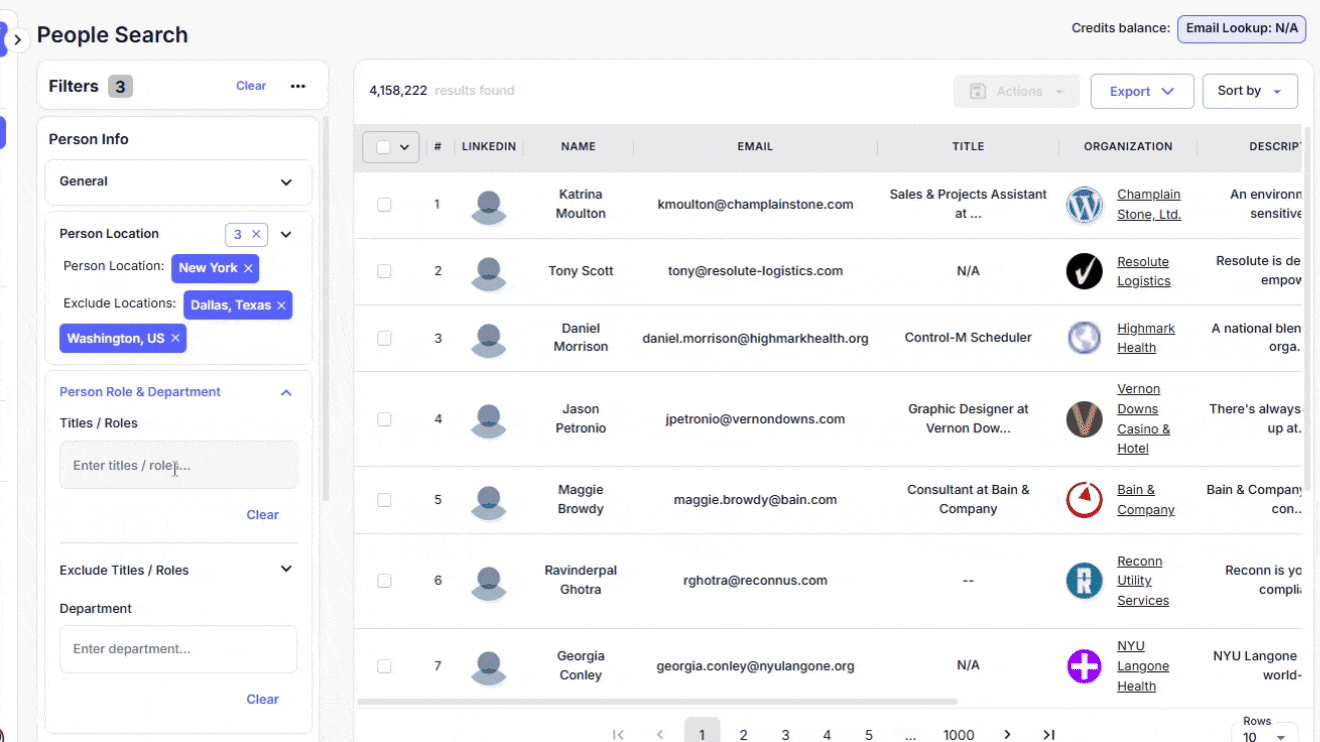Open the Filters three-dots options menu
The image size is (1320, 742).
point(298,86)
